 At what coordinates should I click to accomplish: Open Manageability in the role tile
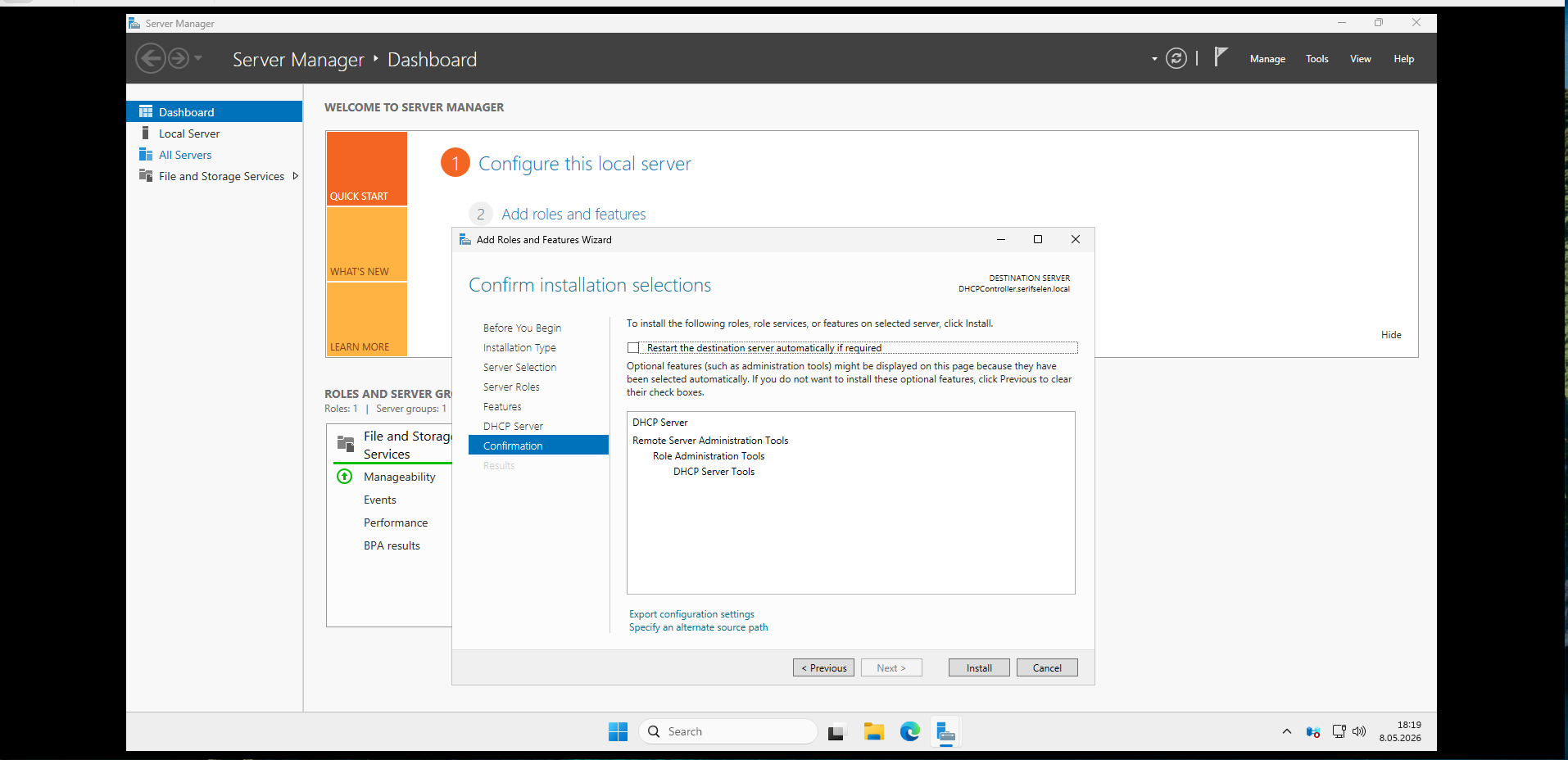click(400, 477)
